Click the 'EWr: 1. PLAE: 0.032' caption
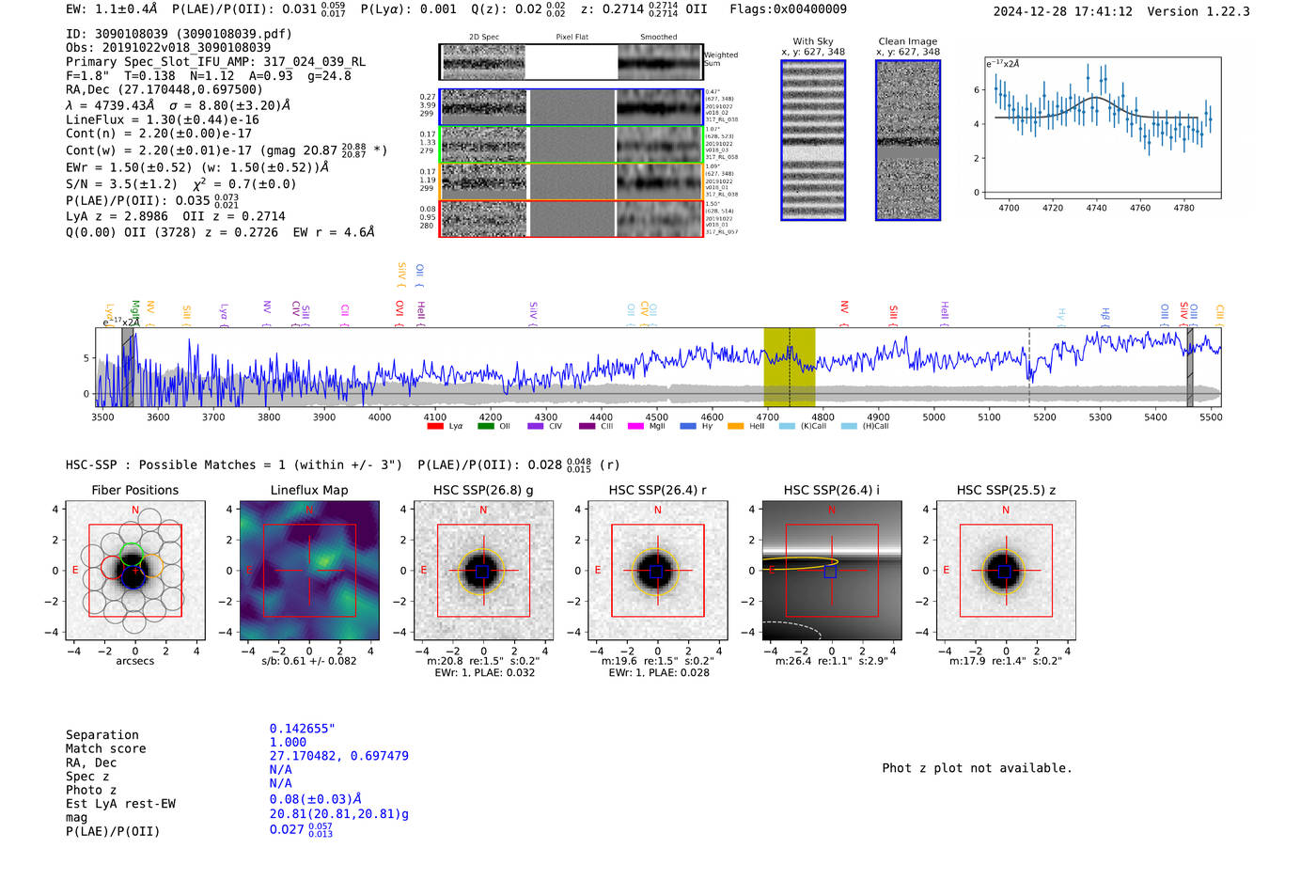The image size is (1316, 896). click(484, 672)
